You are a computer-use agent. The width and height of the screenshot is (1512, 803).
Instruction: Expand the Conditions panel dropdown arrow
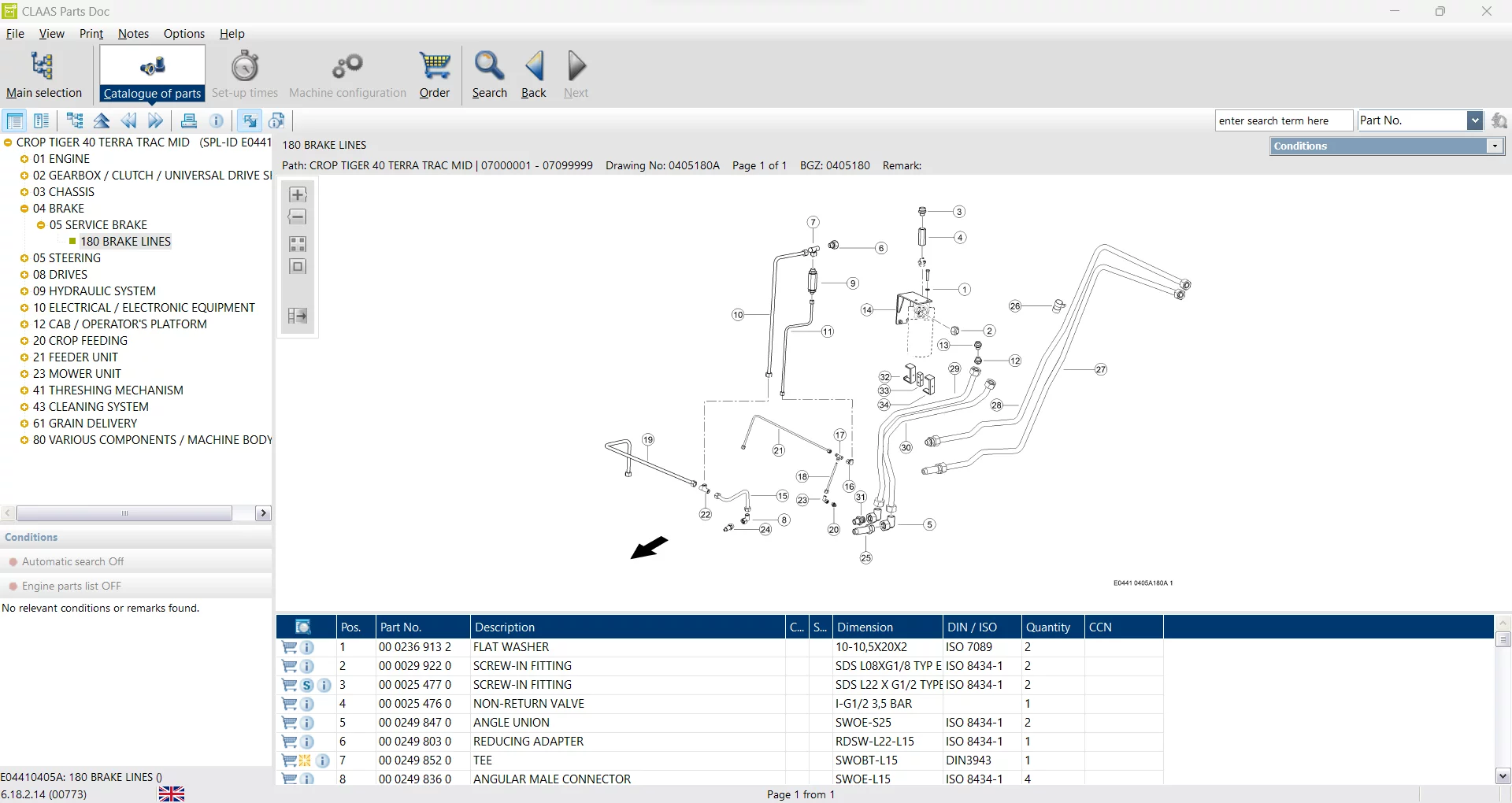point(1494,146)
